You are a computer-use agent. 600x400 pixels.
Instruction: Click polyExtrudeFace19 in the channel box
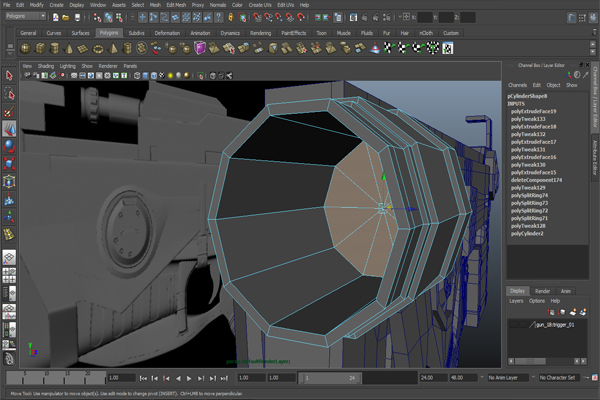(533, 111)
